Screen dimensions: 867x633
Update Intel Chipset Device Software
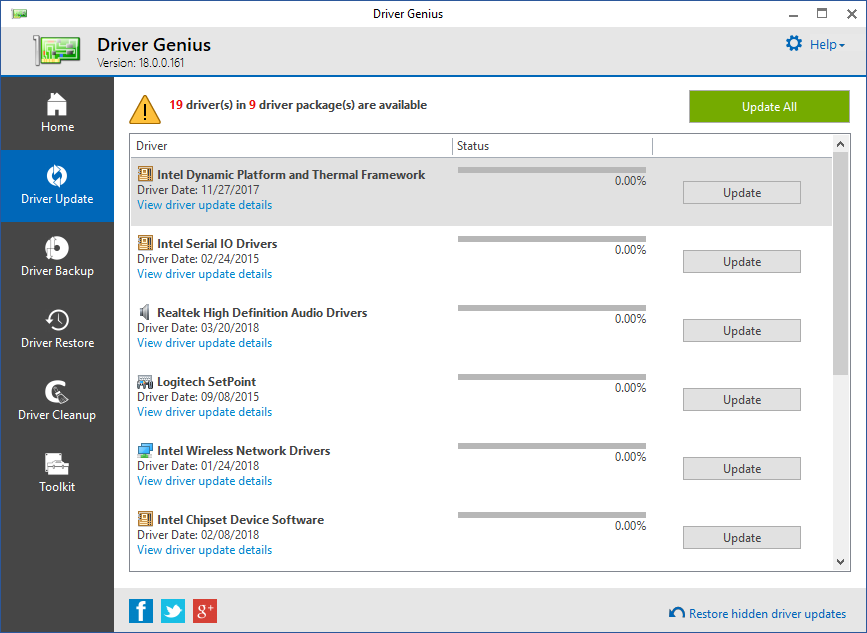pos(741,537)
